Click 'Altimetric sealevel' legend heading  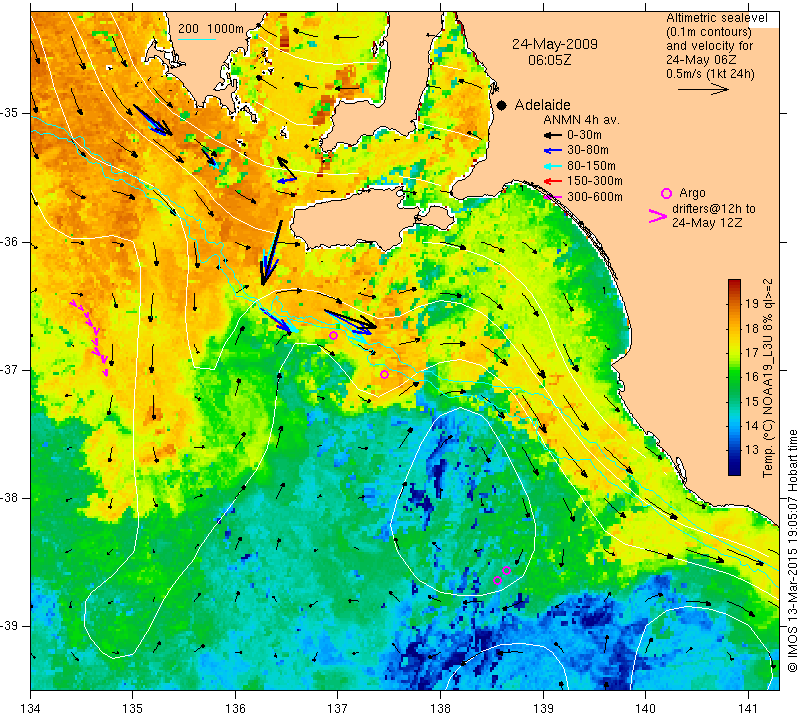(x=716, y=18)
